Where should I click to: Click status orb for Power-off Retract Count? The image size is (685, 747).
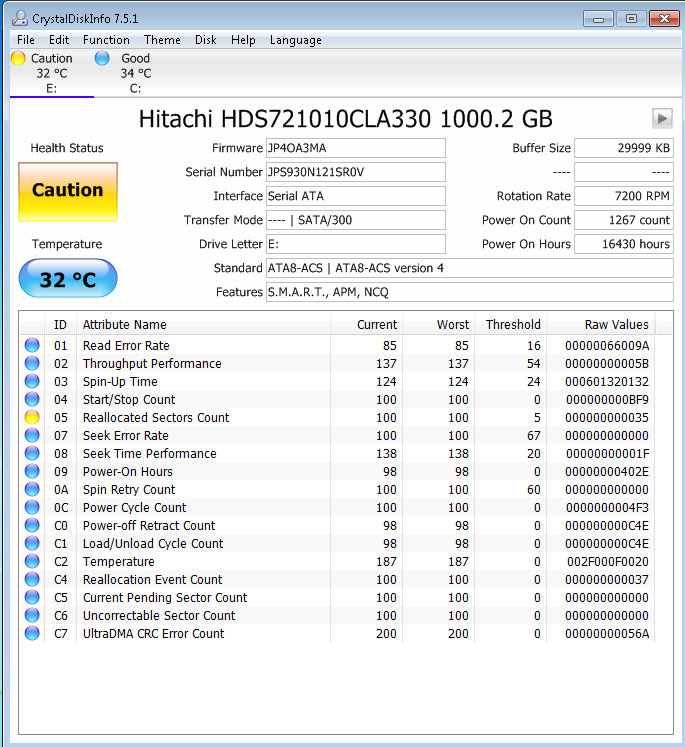[32, 525]
